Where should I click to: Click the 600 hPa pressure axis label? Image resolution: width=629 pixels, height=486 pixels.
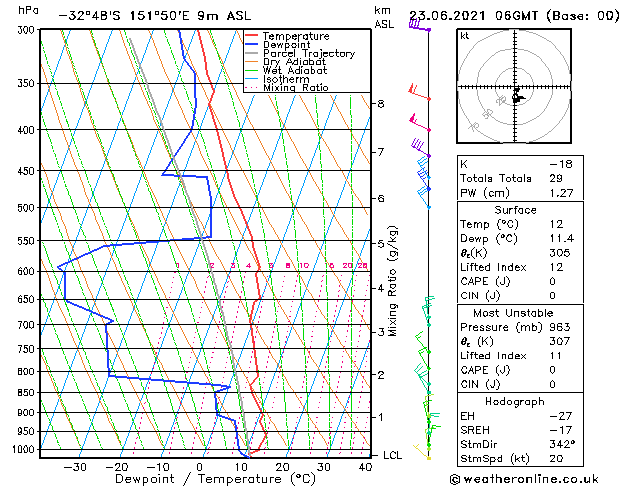pyautogui.click(x=28, y=271)
